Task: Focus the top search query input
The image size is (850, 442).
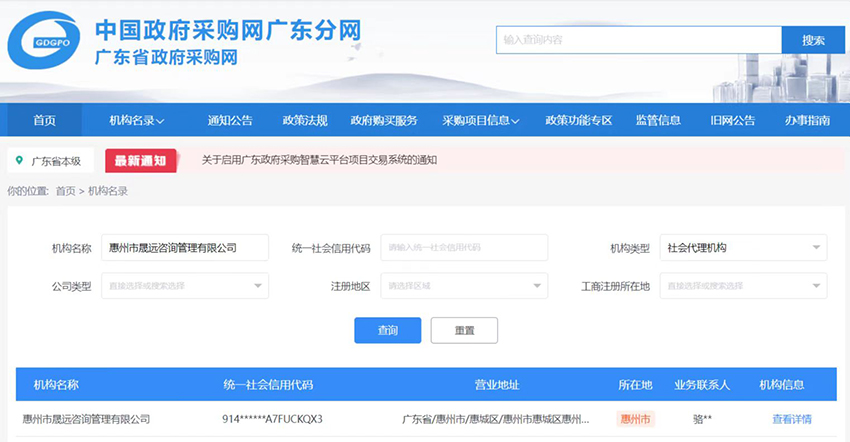Action: [x=638, y=40]
